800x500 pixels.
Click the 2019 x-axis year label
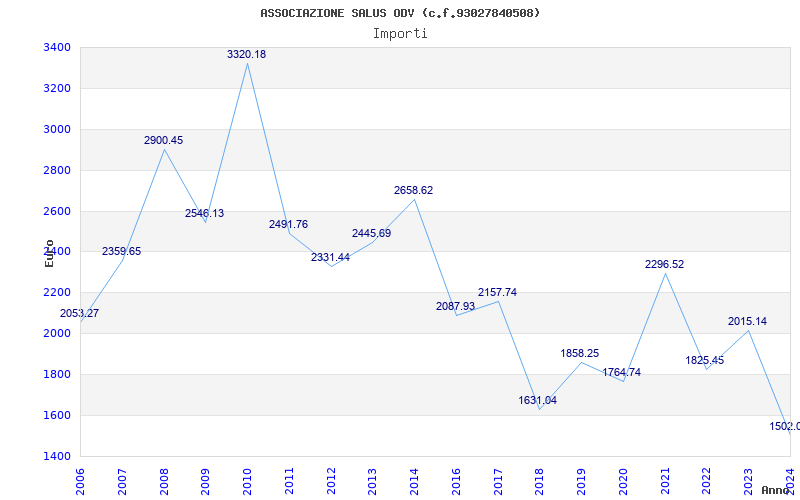click(582, 482)
